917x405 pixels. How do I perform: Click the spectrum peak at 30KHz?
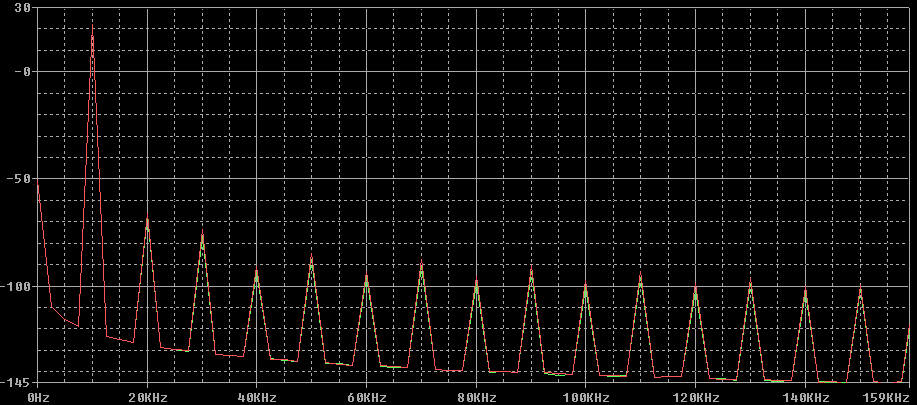[x=202, y=233]
